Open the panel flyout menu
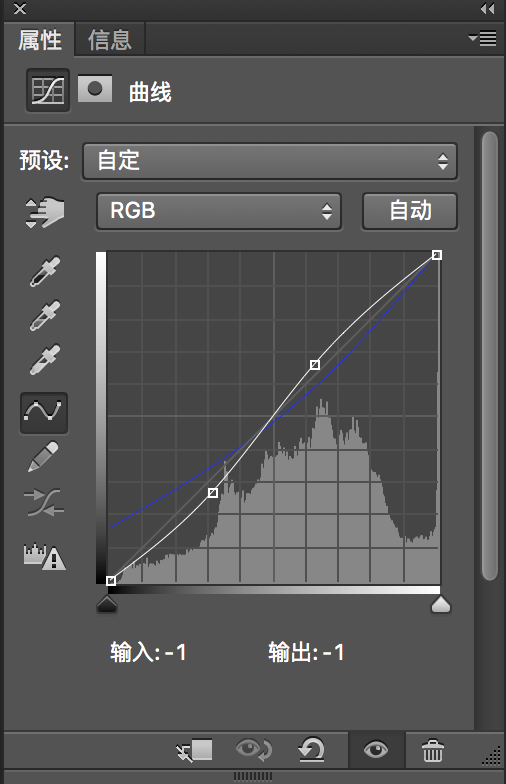This screenshot has width=506, height=784. coord(482,38)
